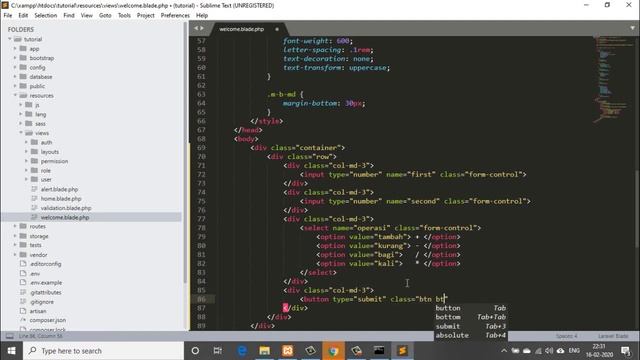
Task: Collapse the tutorial root folder
Action: tap(10, 39)
